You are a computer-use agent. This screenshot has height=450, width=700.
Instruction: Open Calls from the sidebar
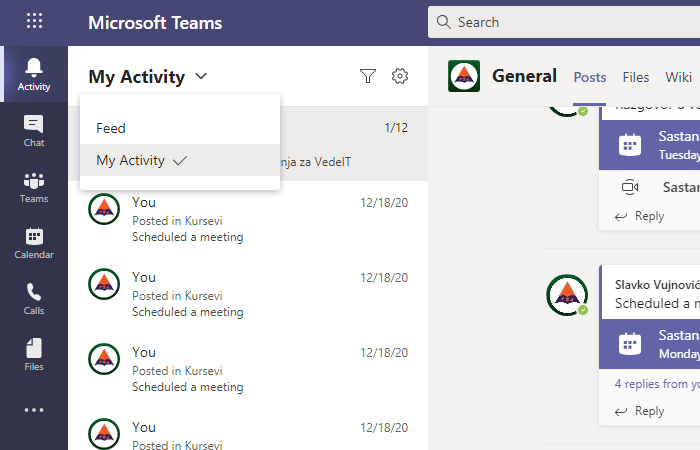click(x=34, y=298)
